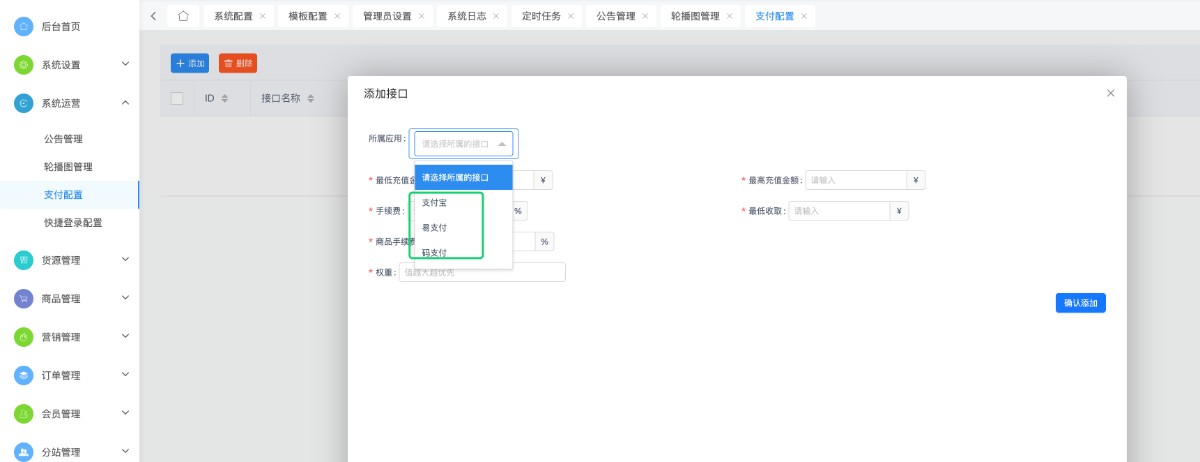The width and height of the screenshot is (1200, 462).
Task: Tick the select-all checkbox in table header
Action: (x=177, y=98)
